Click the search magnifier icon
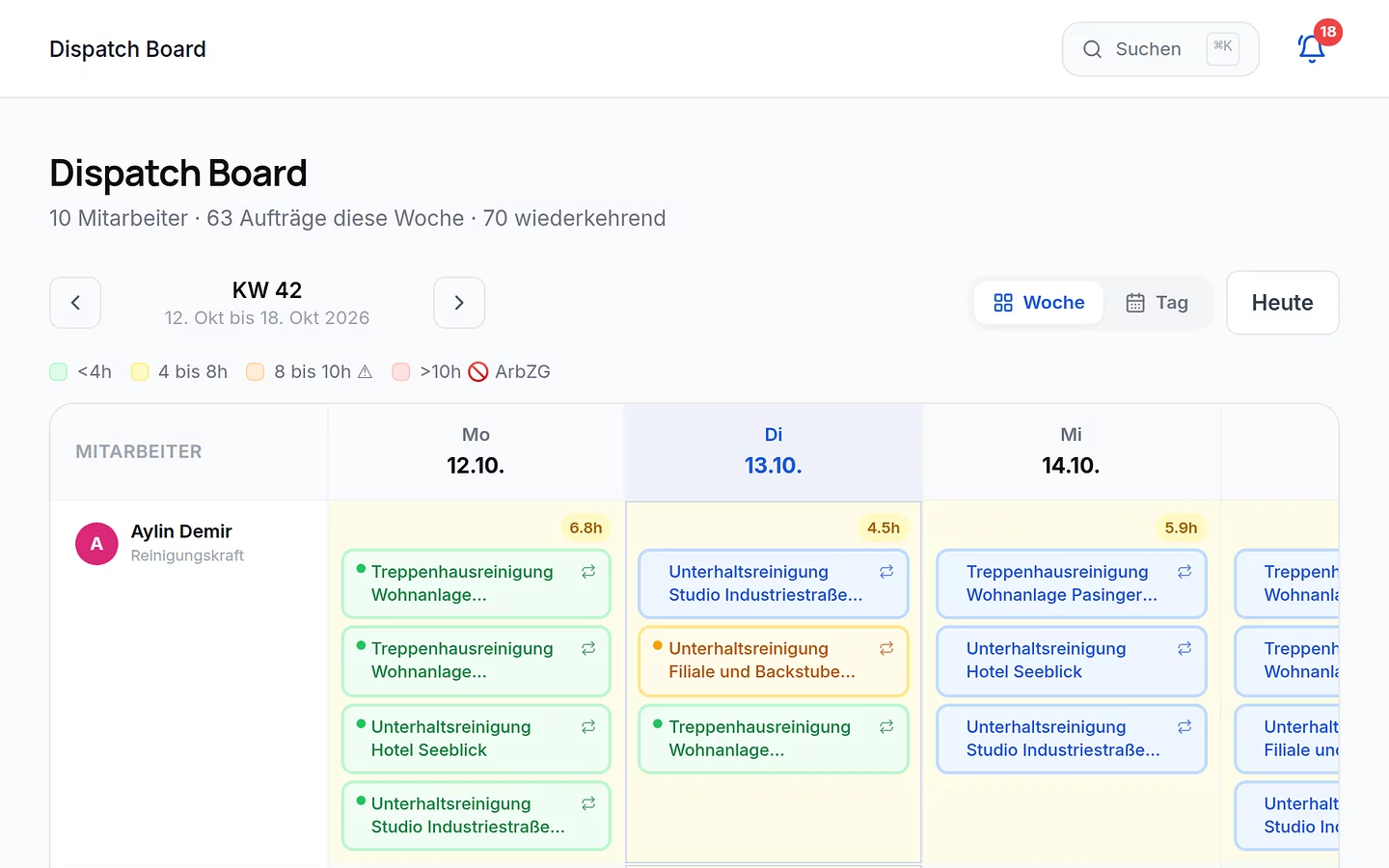 [1092, 49]
